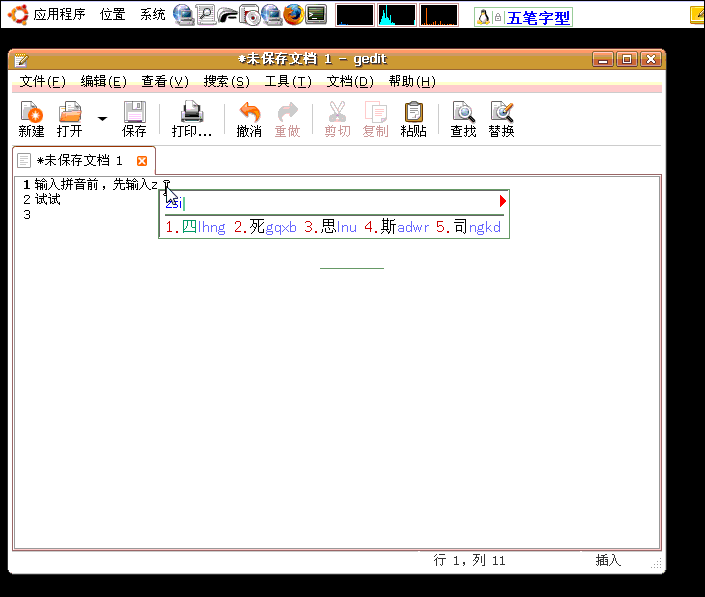Click line 1 text 输入拼音前
Image resolution: width=705 pixels, height=597 pixels.
[66, 184]
